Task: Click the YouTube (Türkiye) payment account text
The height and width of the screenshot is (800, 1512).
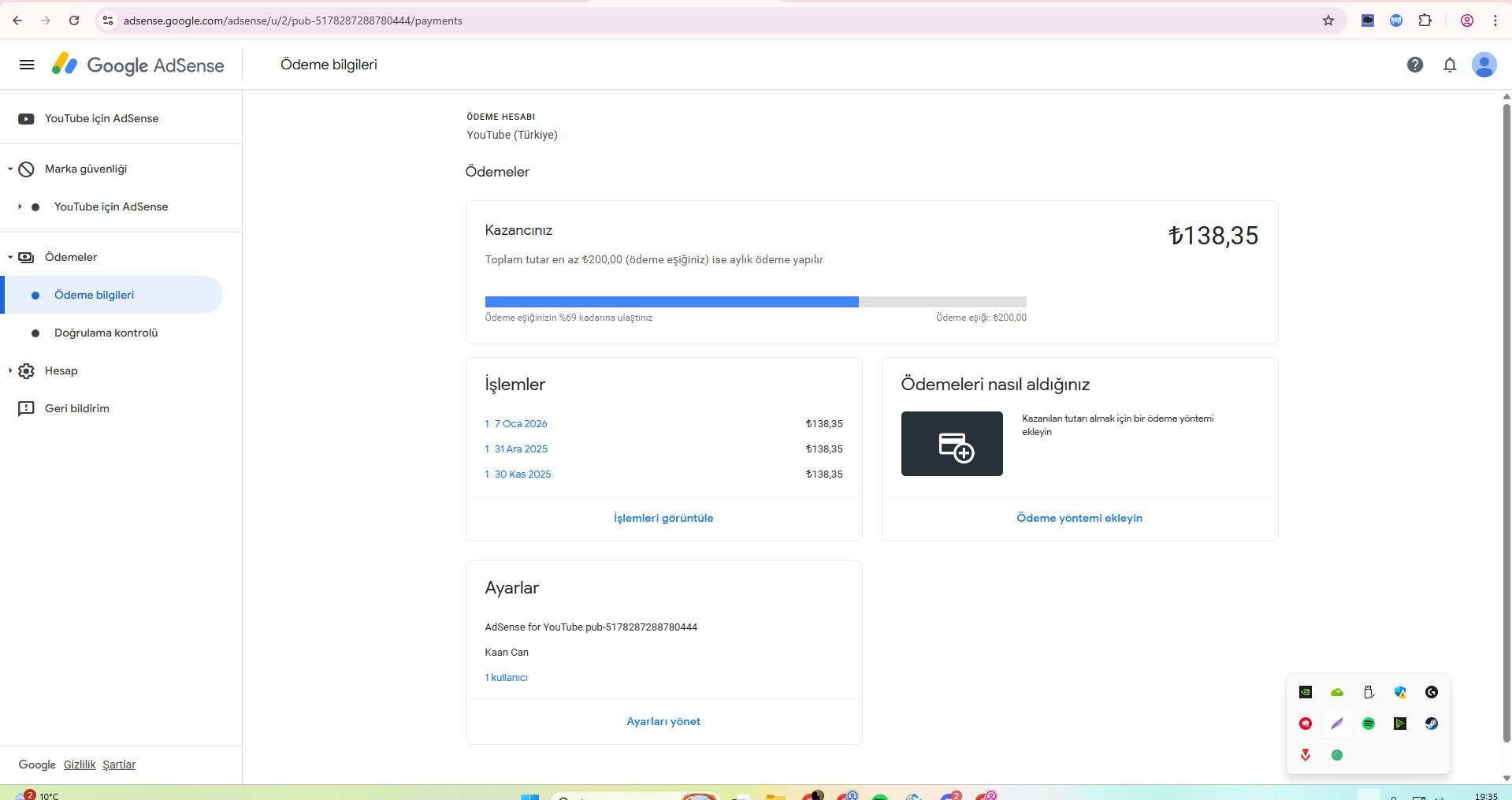Action: pyautogui.click(x=512, y=135)
